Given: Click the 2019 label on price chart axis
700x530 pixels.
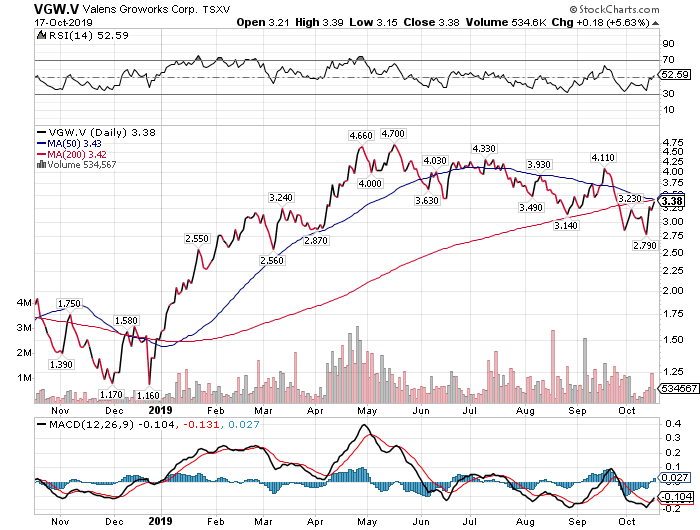Looking at the screenshot, I should [x=160, y=410].
